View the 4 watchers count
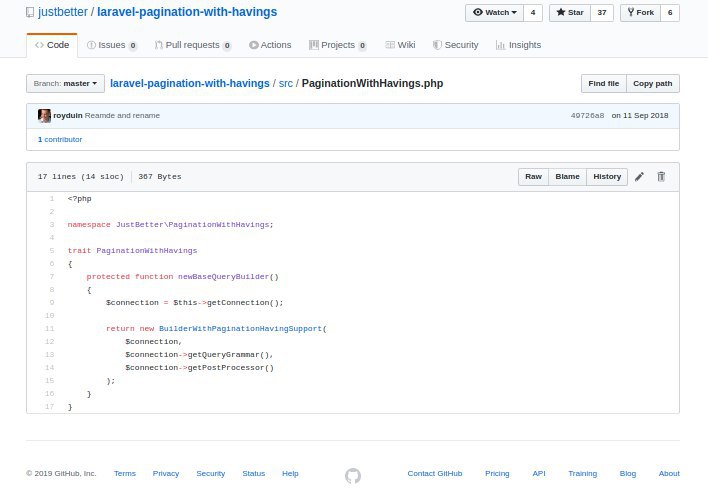 coord(533,13)
